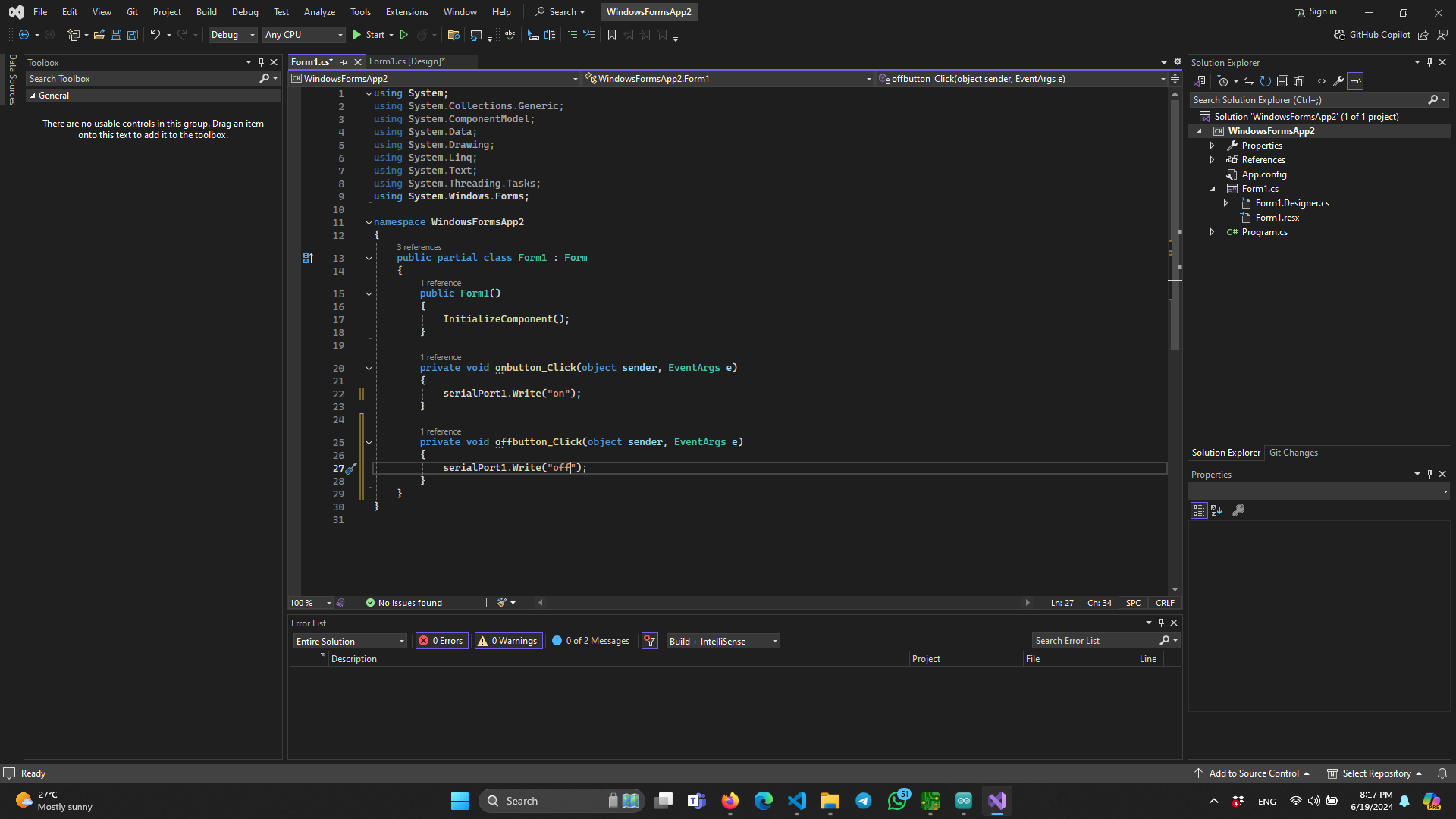
Task: Toggle the 0 Errors filter
Action: pos(441,641)
